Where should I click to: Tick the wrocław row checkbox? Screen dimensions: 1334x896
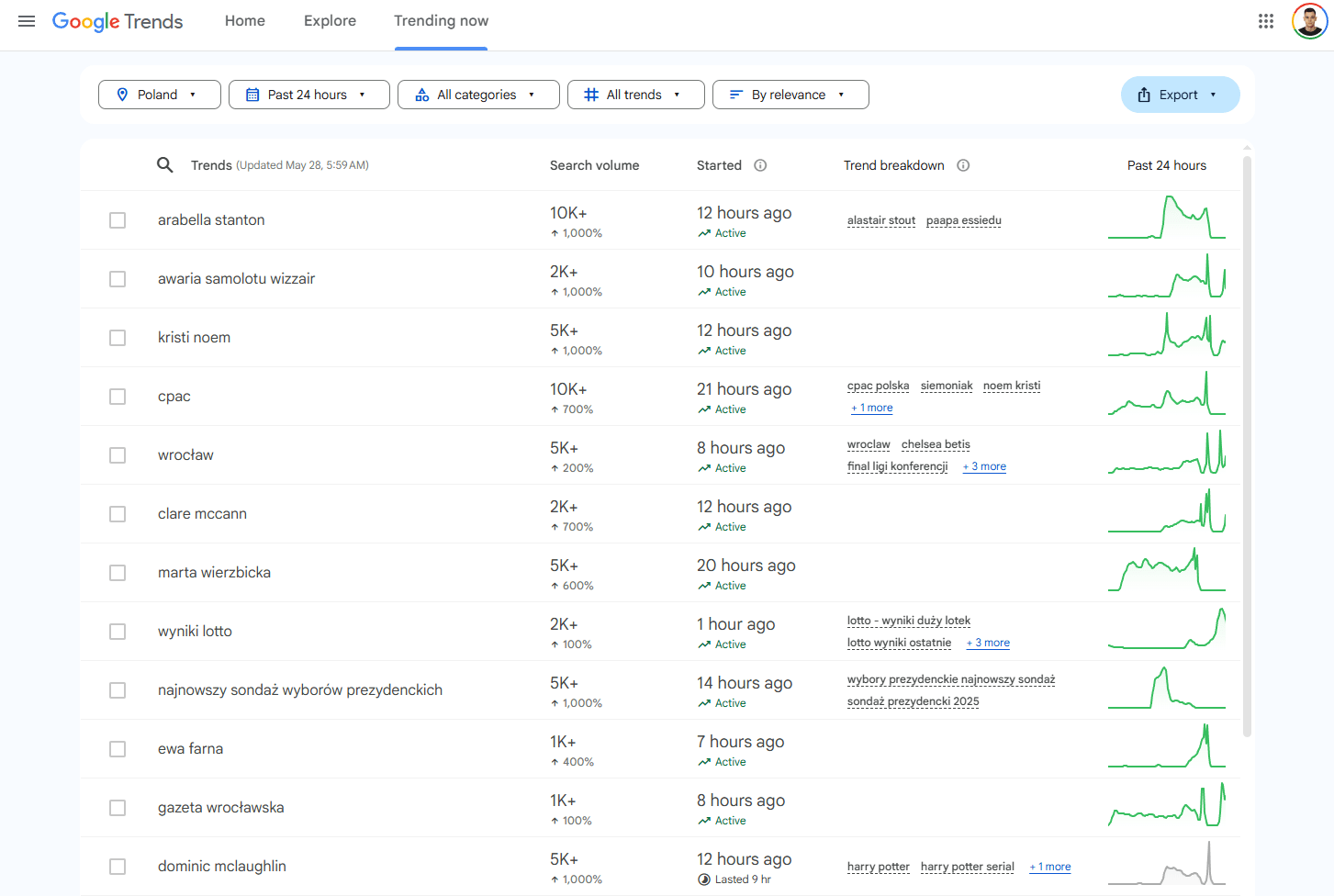[118, 455]
